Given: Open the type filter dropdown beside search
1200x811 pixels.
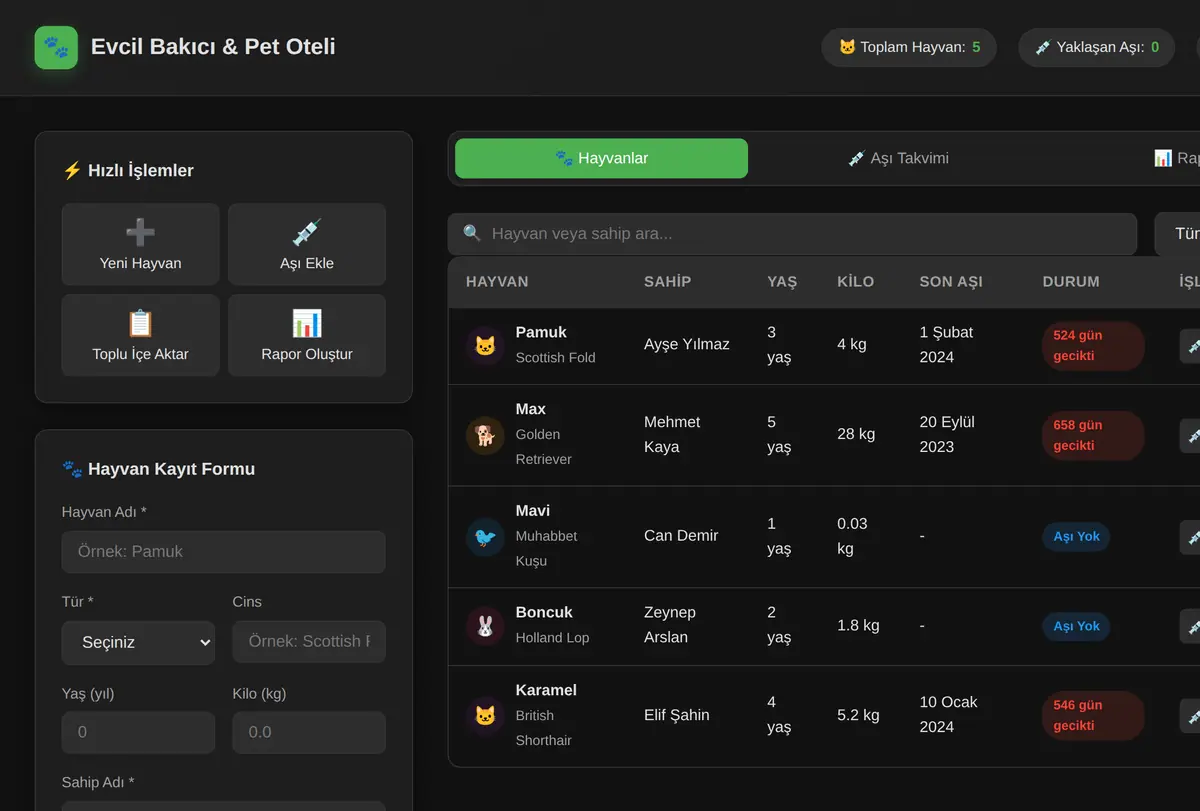Looking at the screenshot, I should 1177,234.
